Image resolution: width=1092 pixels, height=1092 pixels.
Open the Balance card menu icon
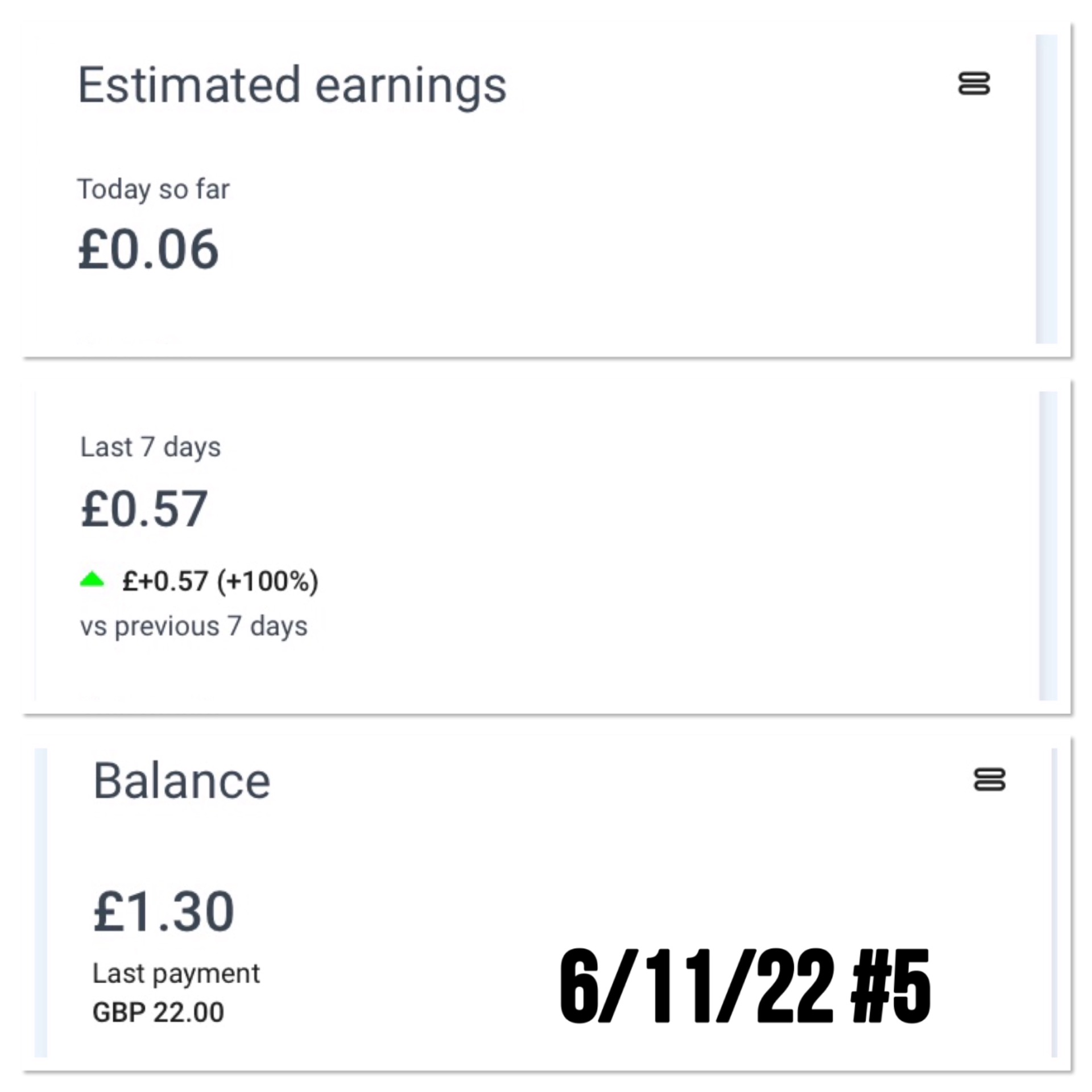pyautogui.click(x=989, y=779)
